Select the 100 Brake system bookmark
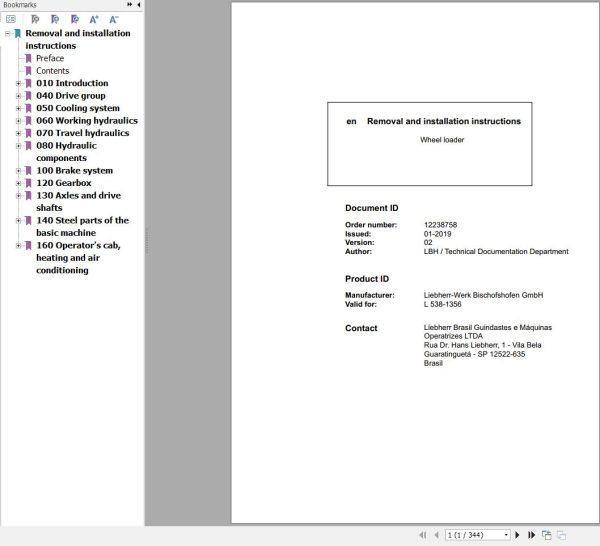This screenshot has width=600, height=546. coord(75,170)
